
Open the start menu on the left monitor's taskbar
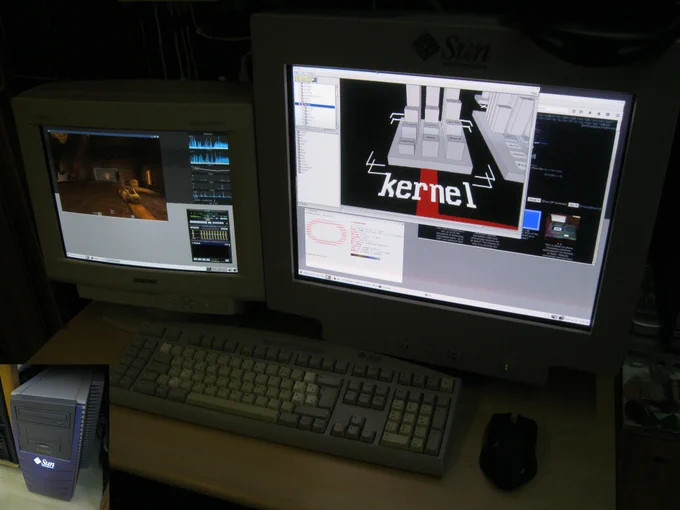tap(73, 255)
